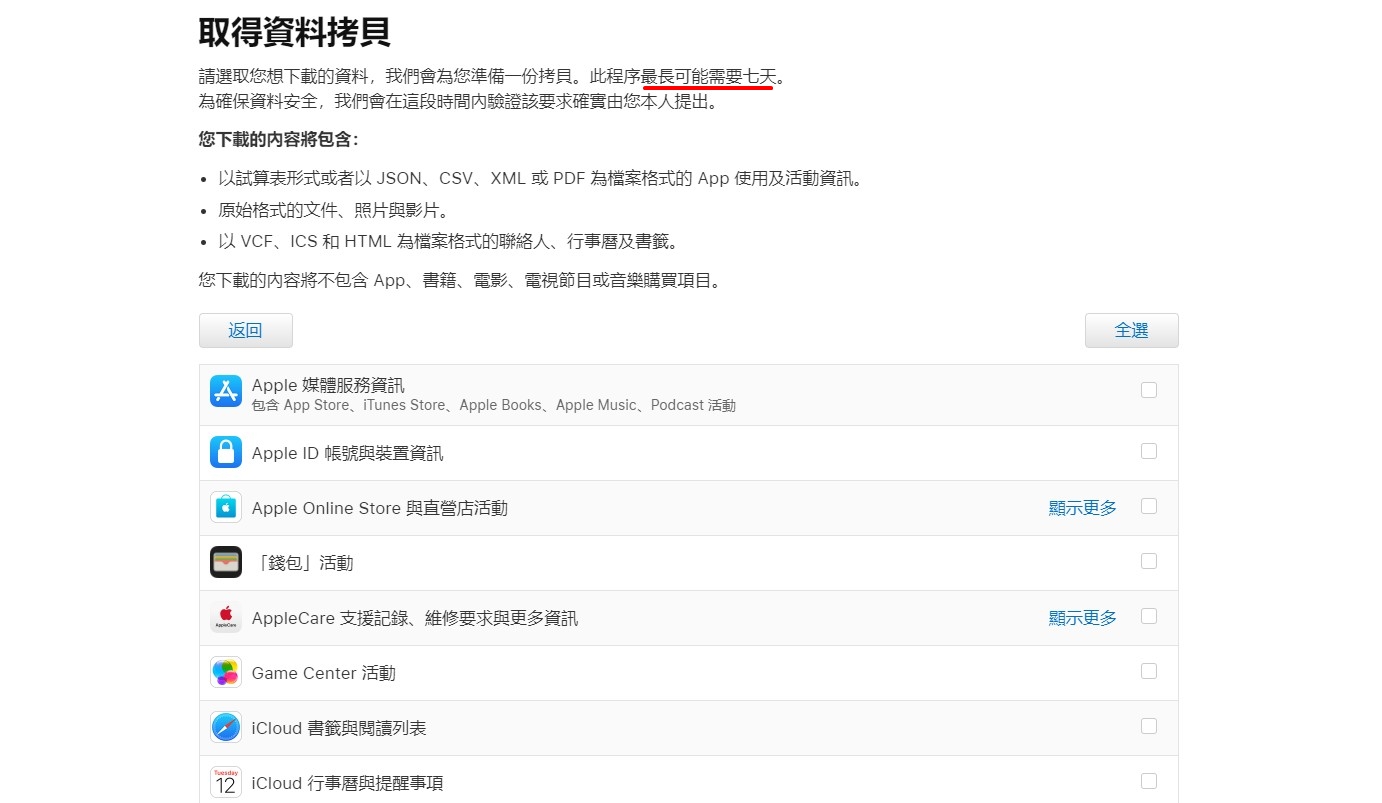Screen dimensions: 1382x803
Task: Click the 返回 button
Action: [x=246, y=330]
